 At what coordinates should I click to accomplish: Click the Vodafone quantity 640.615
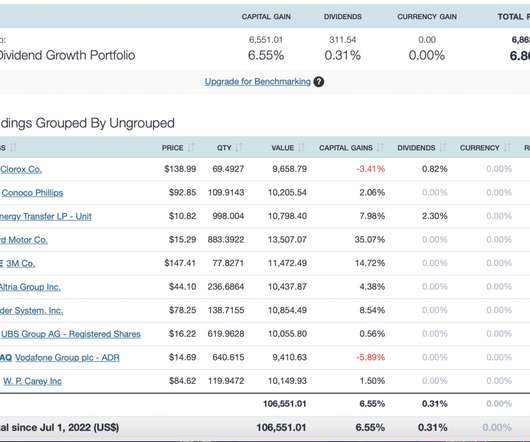click(x=228, y=357)
